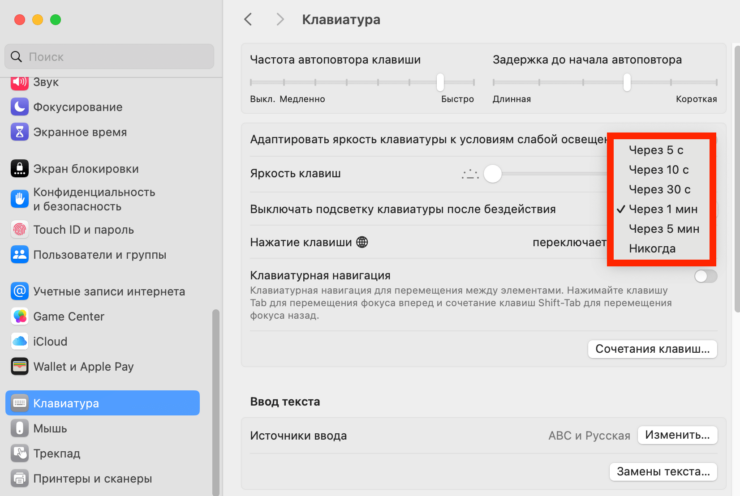Click the Фокусирование moon icon

coord(19,107)
